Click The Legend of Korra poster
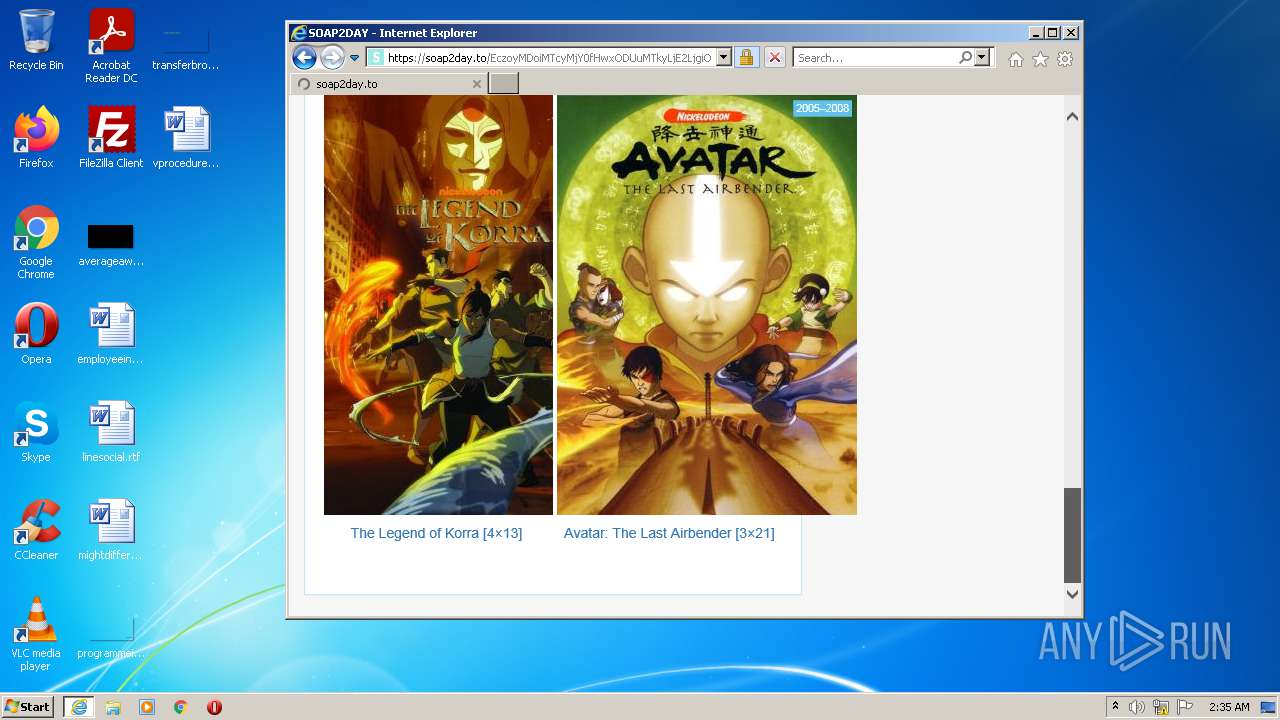The image size is (1280, 720). point(438,305)
